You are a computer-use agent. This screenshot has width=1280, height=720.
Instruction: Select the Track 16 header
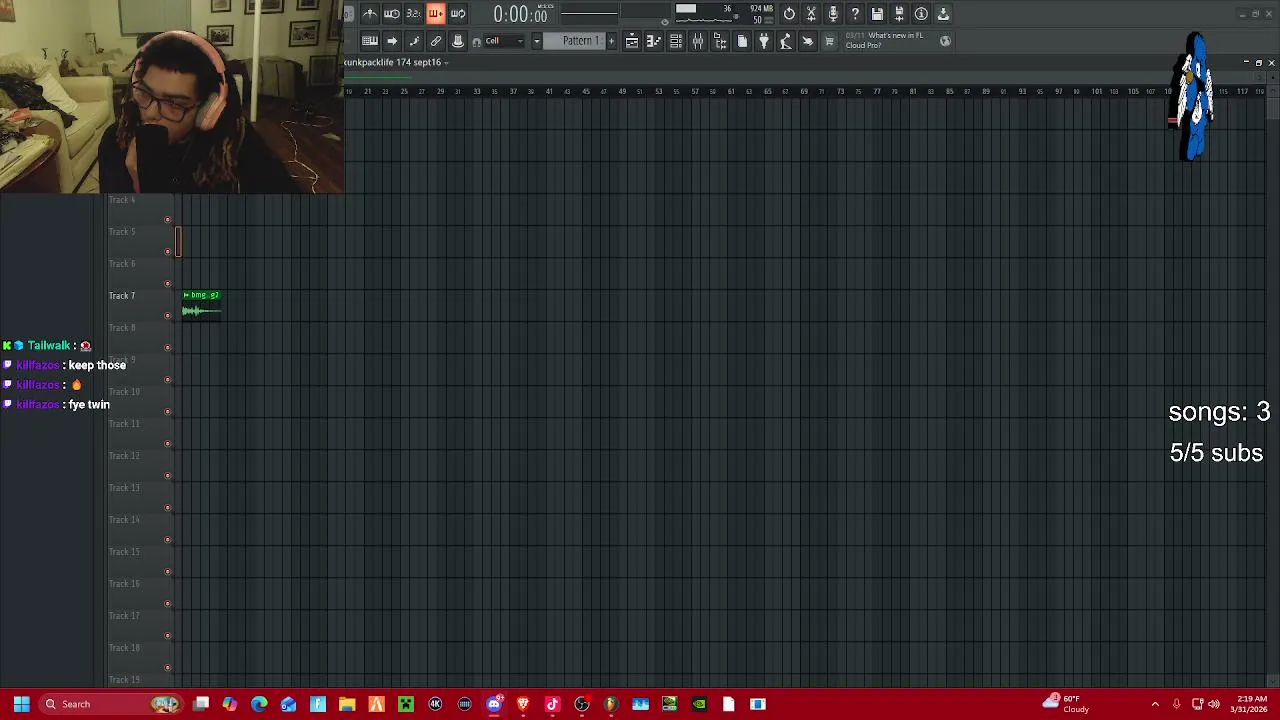click(140, 592)
